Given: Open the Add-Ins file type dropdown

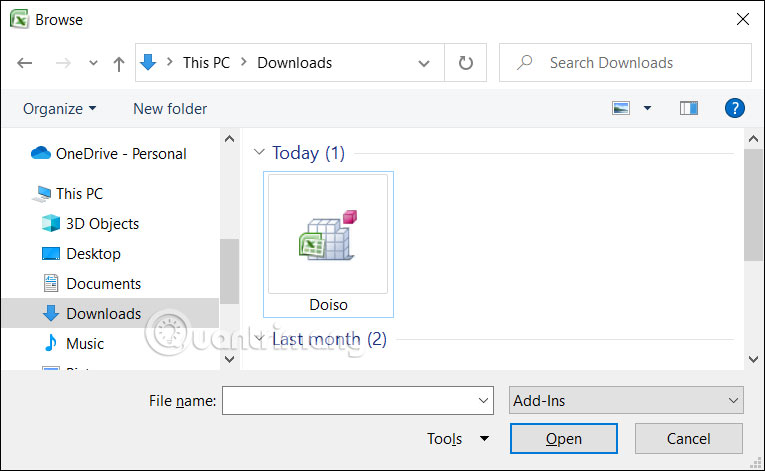Looking at the screenshot, I should pos(626,401).
